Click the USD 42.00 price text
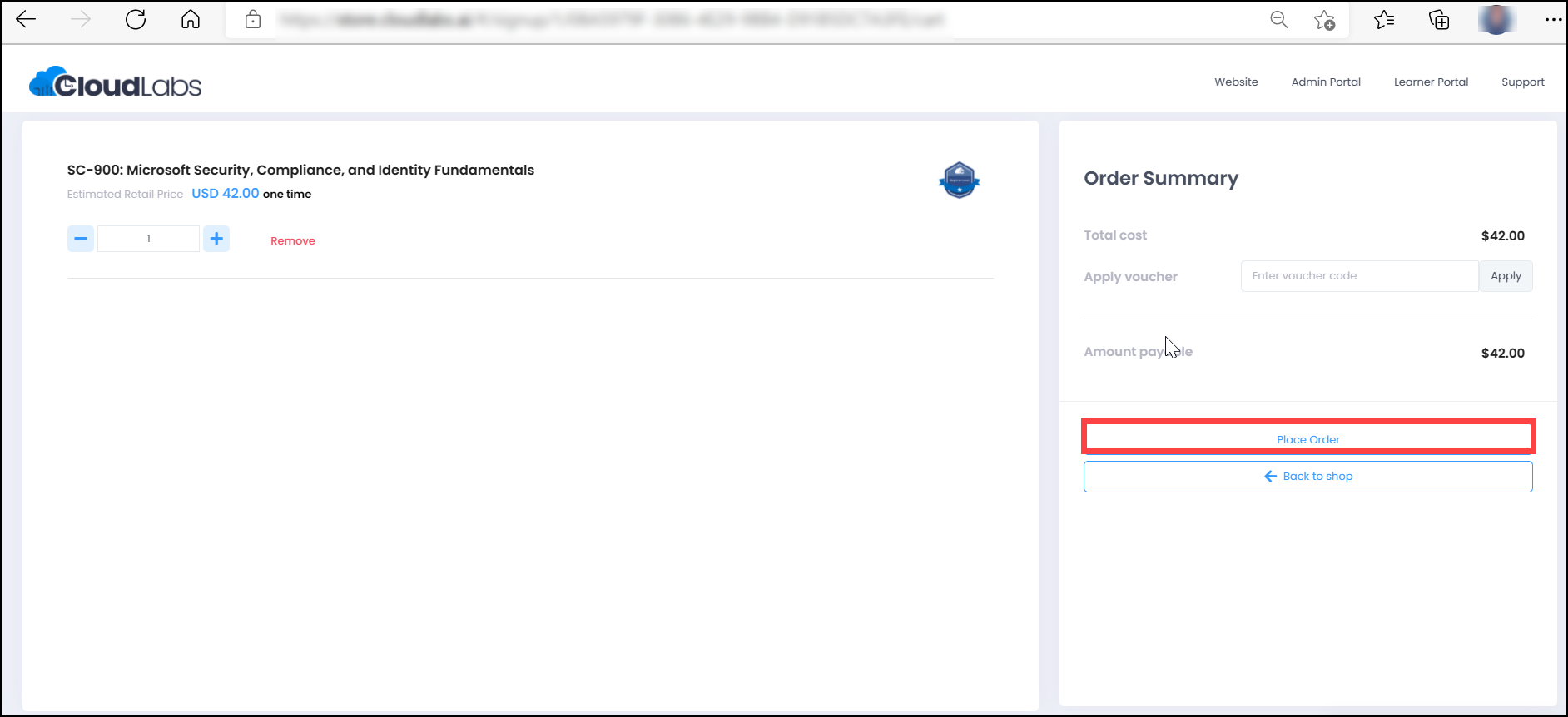The height and width of the screenshot is (717, 1568). point(226,193)
